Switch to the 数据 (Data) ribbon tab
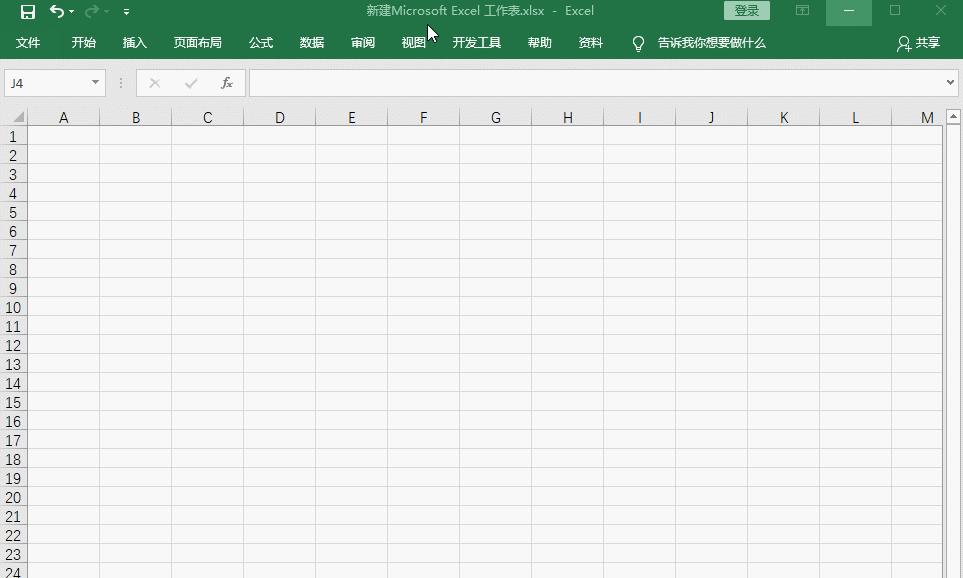 311,43
